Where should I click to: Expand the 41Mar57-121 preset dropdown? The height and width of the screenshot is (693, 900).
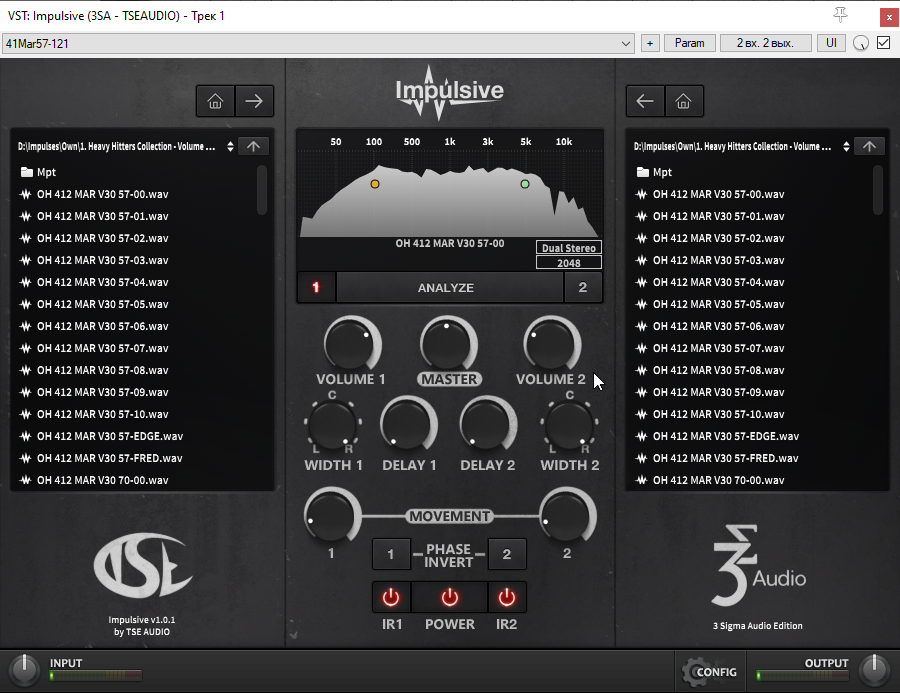626,44
